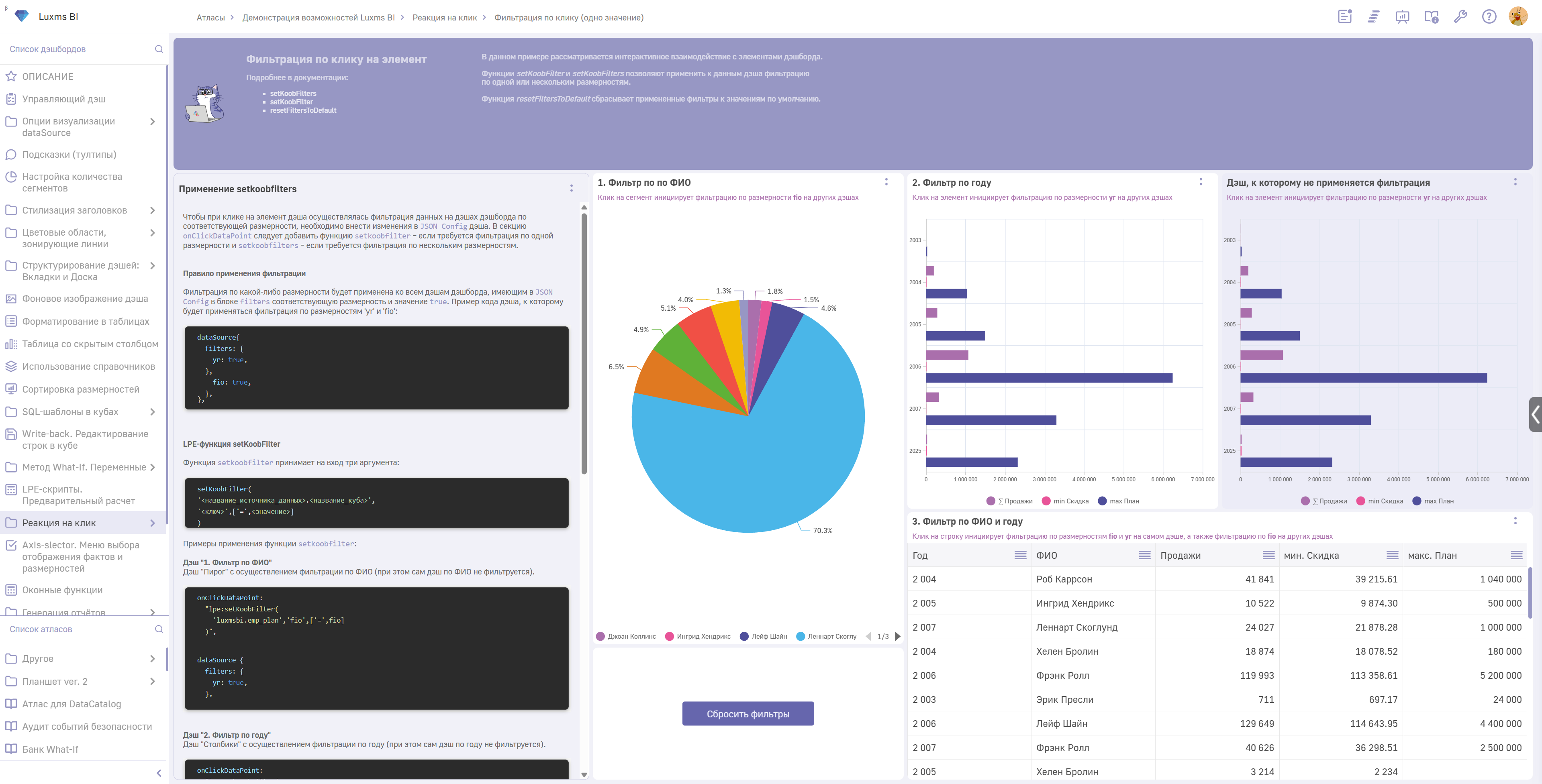The height and width of the screenshot is (784, 1542).
Task: Click the Атласы breadcrumb link
Action: [x=210, y=17]
